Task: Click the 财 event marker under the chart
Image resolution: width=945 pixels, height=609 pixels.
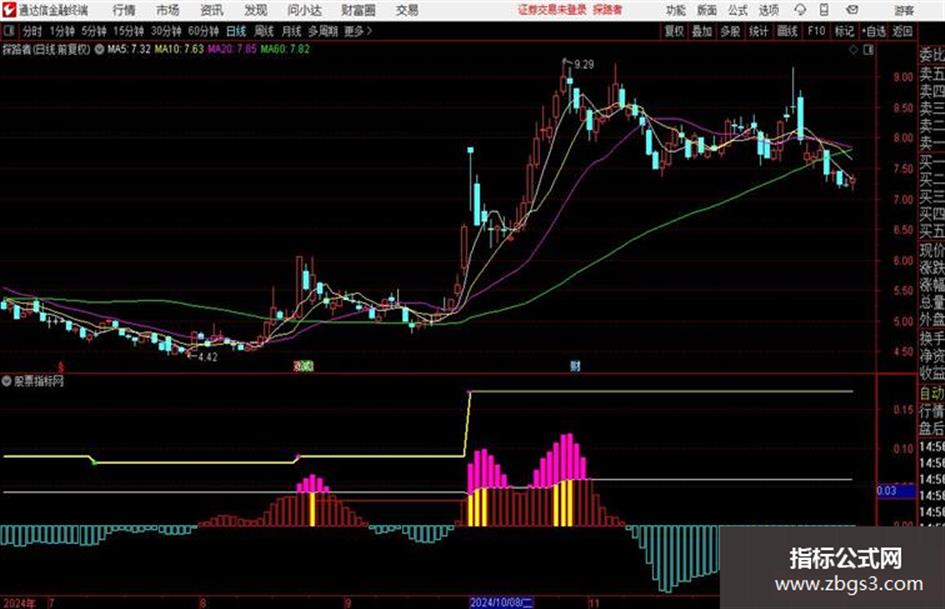Action: pyautogui.click(x=575, y=365)
